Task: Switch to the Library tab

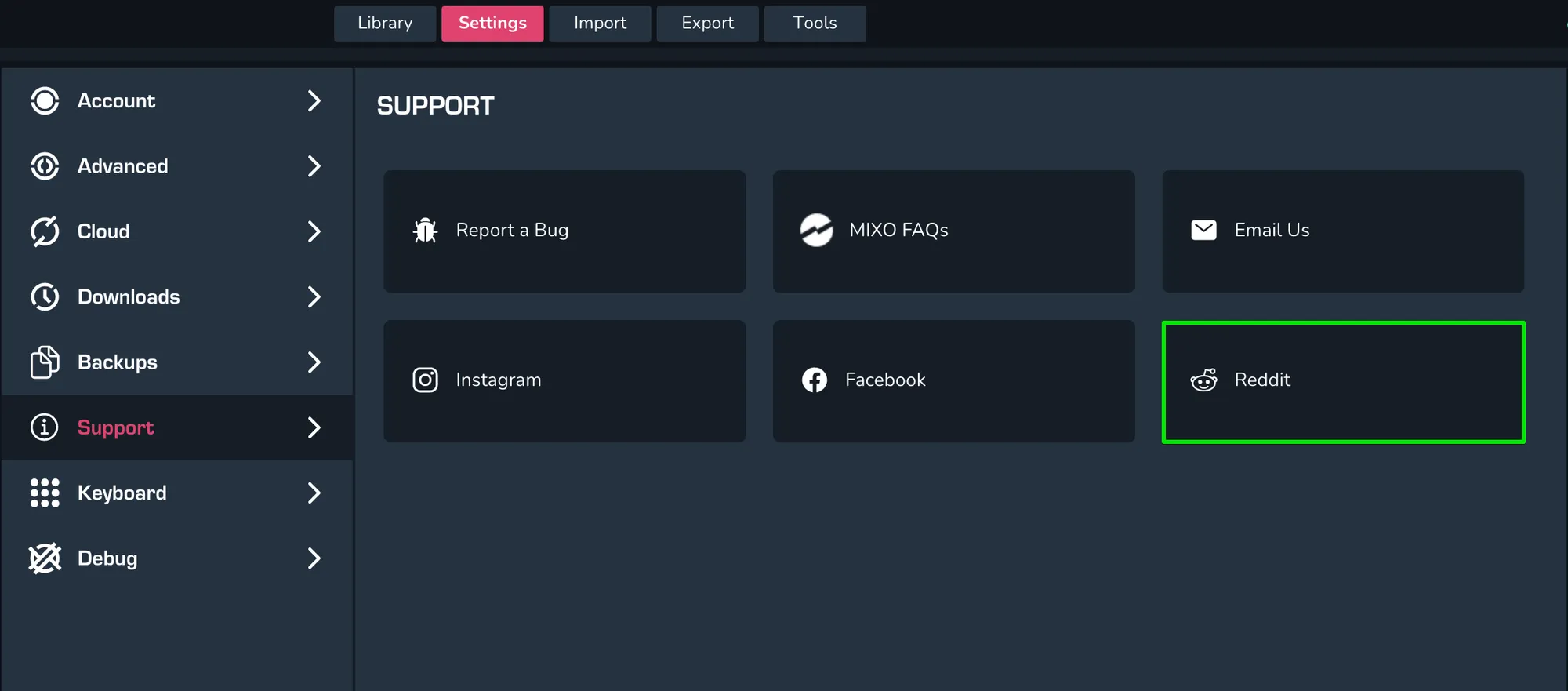Action: 385,24
